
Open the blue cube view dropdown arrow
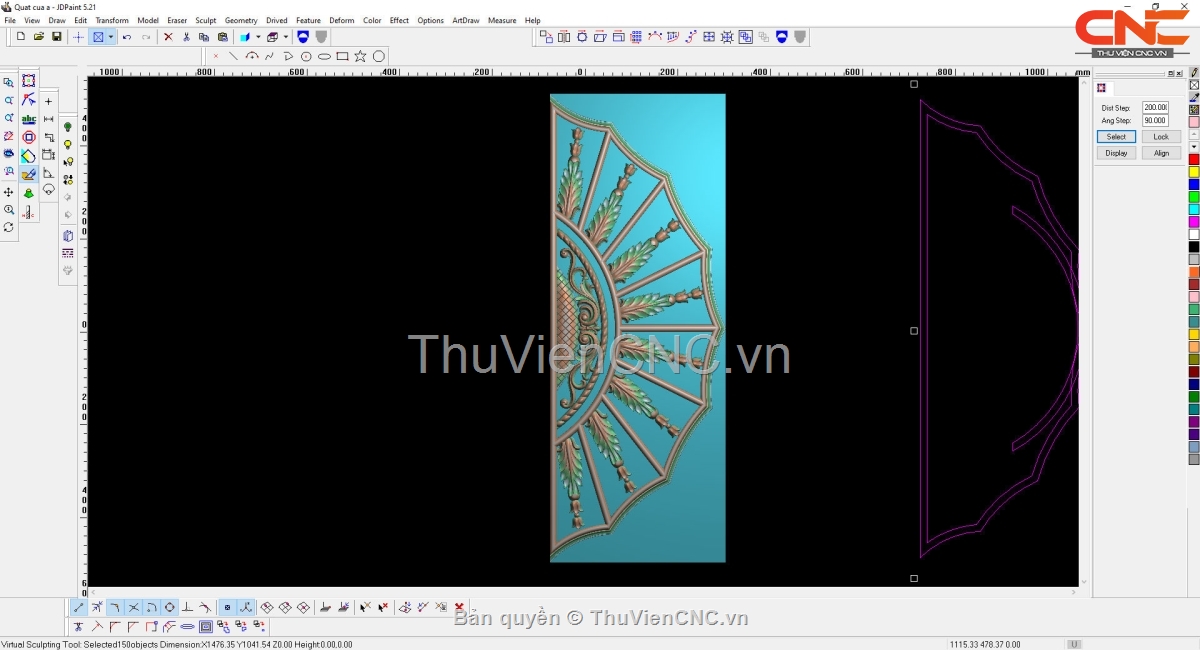coord(256,37)
